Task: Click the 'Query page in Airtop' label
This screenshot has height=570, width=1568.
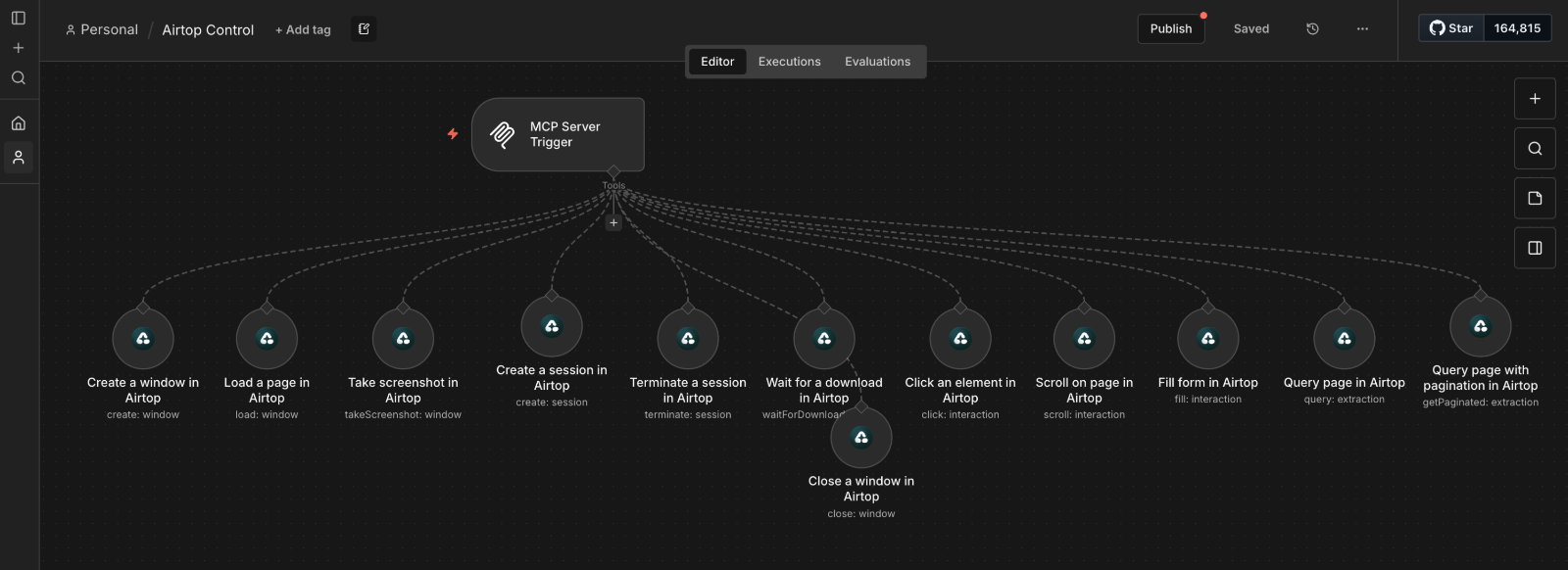Action: (x=1345, y=383)
